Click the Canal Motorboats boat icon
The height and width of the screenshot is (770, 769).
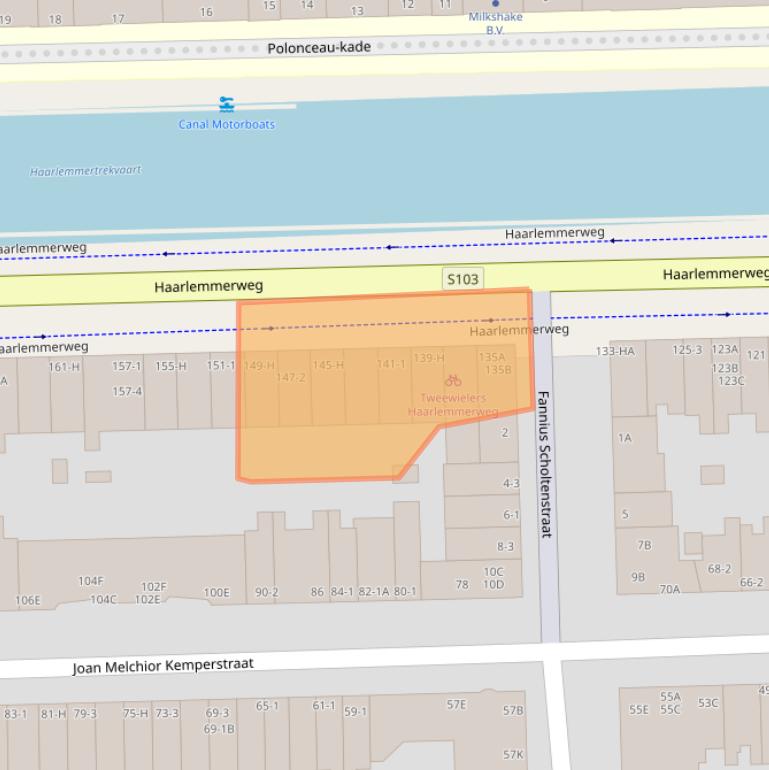[227, 104]
